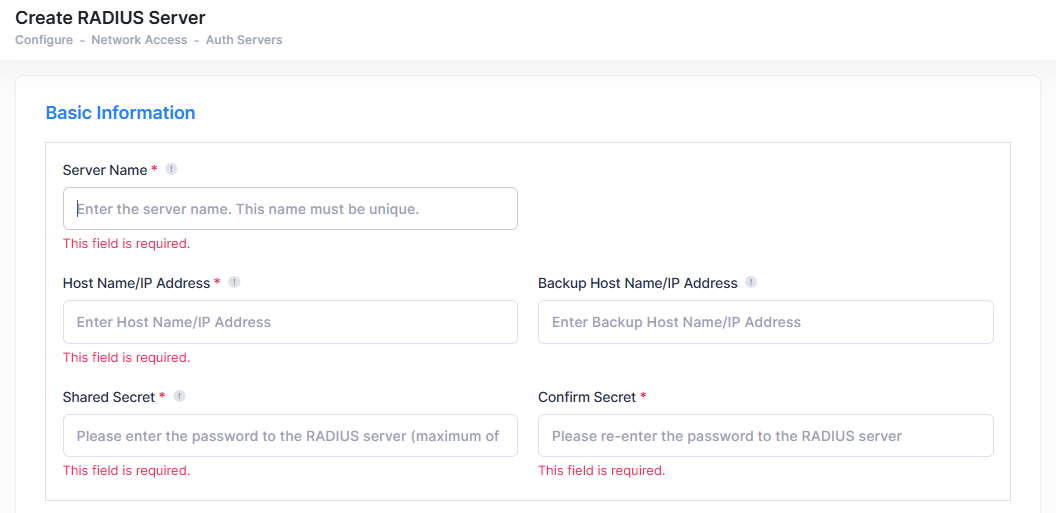This screenshot has height=513, width=1056.
Task: Navigate to Auth Servers breadcrumb
Action: tap(244, 40)
